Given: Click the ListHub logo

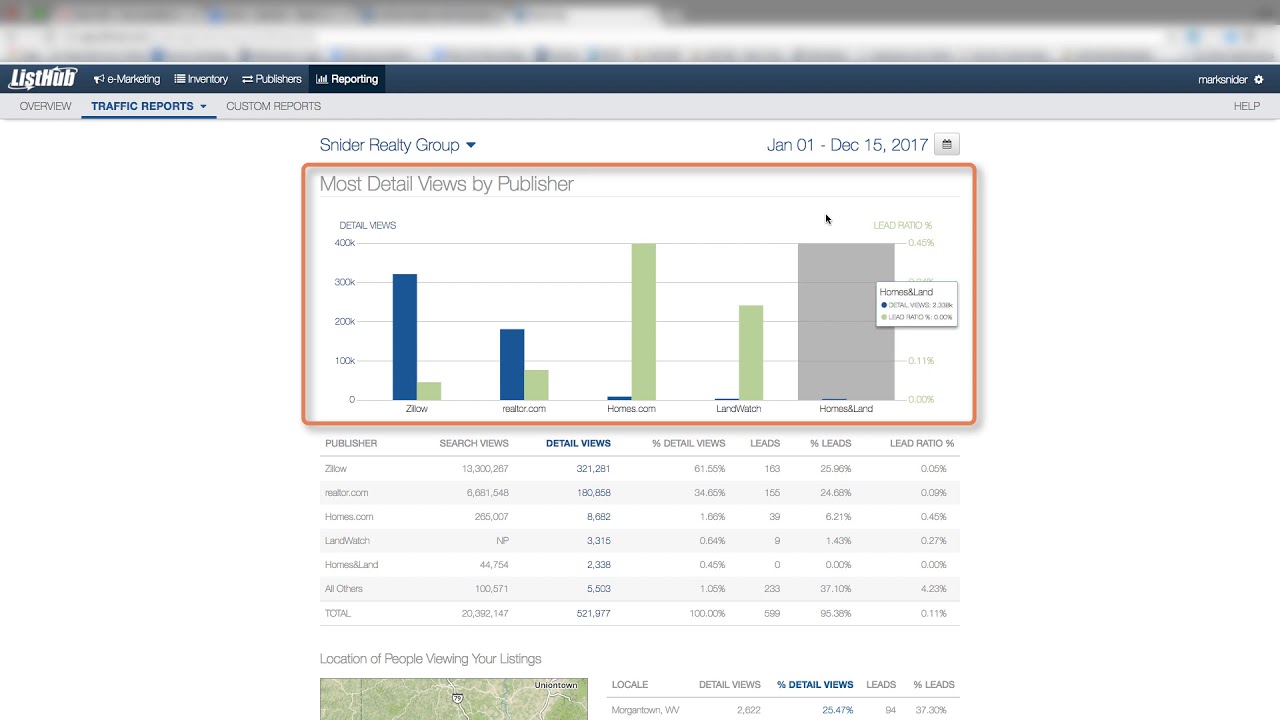Looking at the screenshot, I should pos(42,79).
